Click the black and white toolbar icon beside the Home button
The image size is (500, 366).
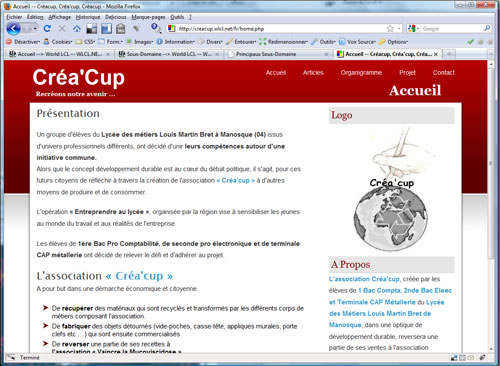[91, 29]
